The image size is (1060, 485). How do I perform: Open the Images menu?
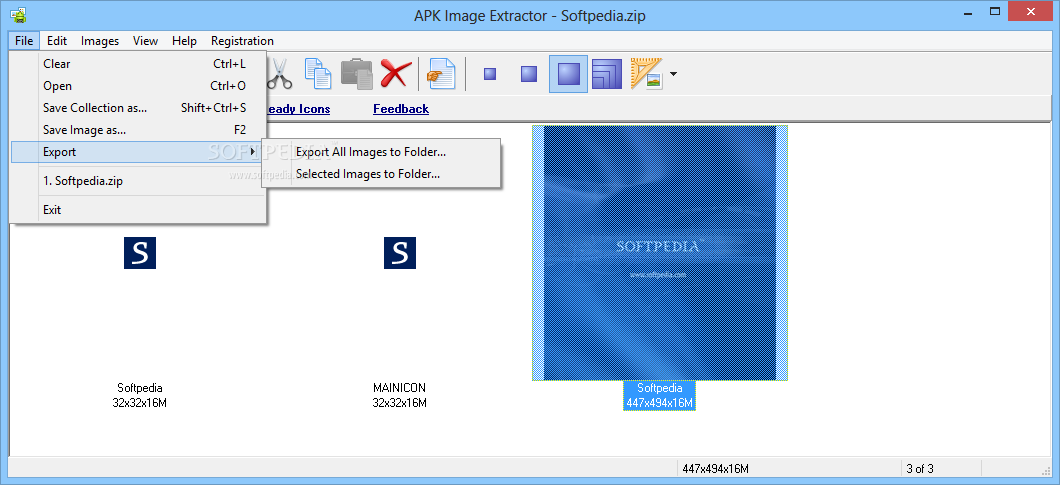click(100, 41)
